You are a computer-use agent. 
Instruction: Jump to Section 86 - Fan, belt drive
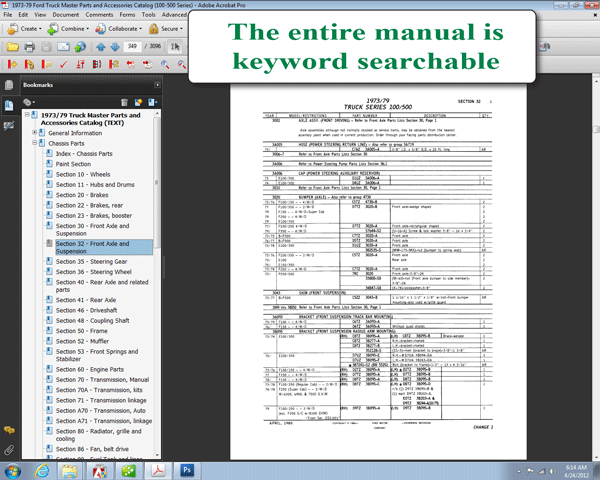point(92,449)
